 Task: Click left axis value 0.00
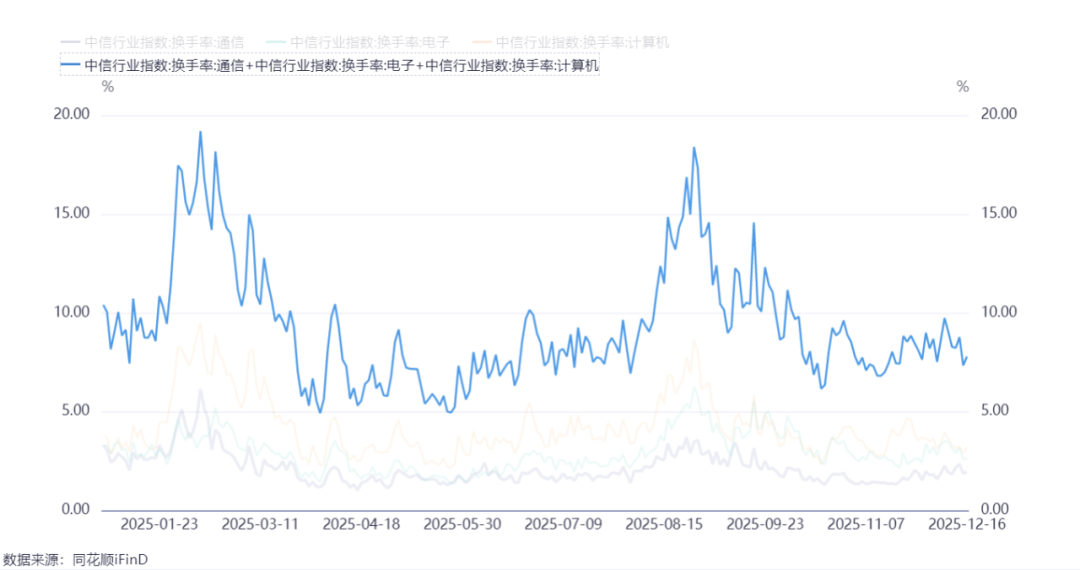pos(76,509)
